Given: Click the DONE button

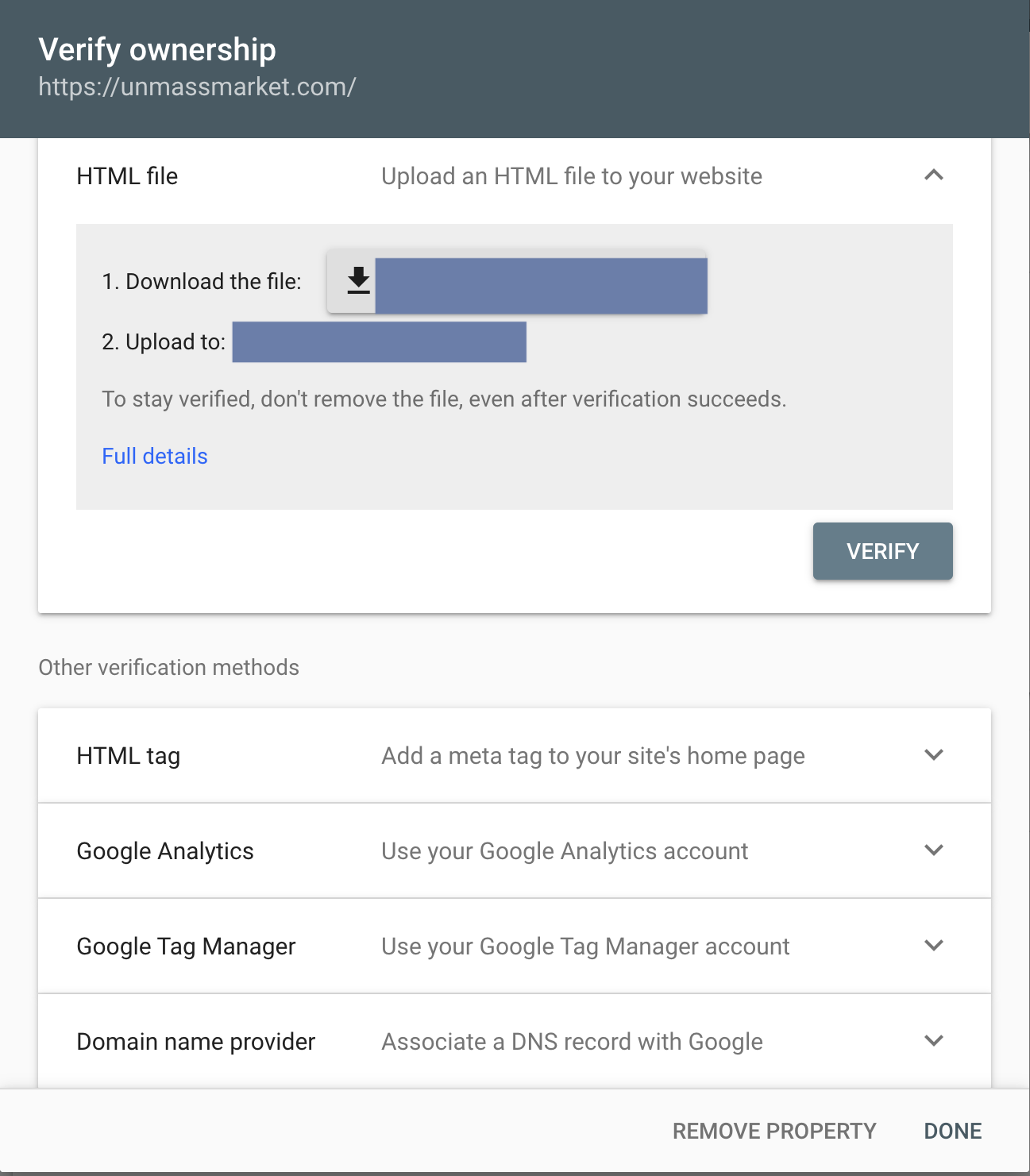Looking at the screenshot, I should [x=953, y=1131].
